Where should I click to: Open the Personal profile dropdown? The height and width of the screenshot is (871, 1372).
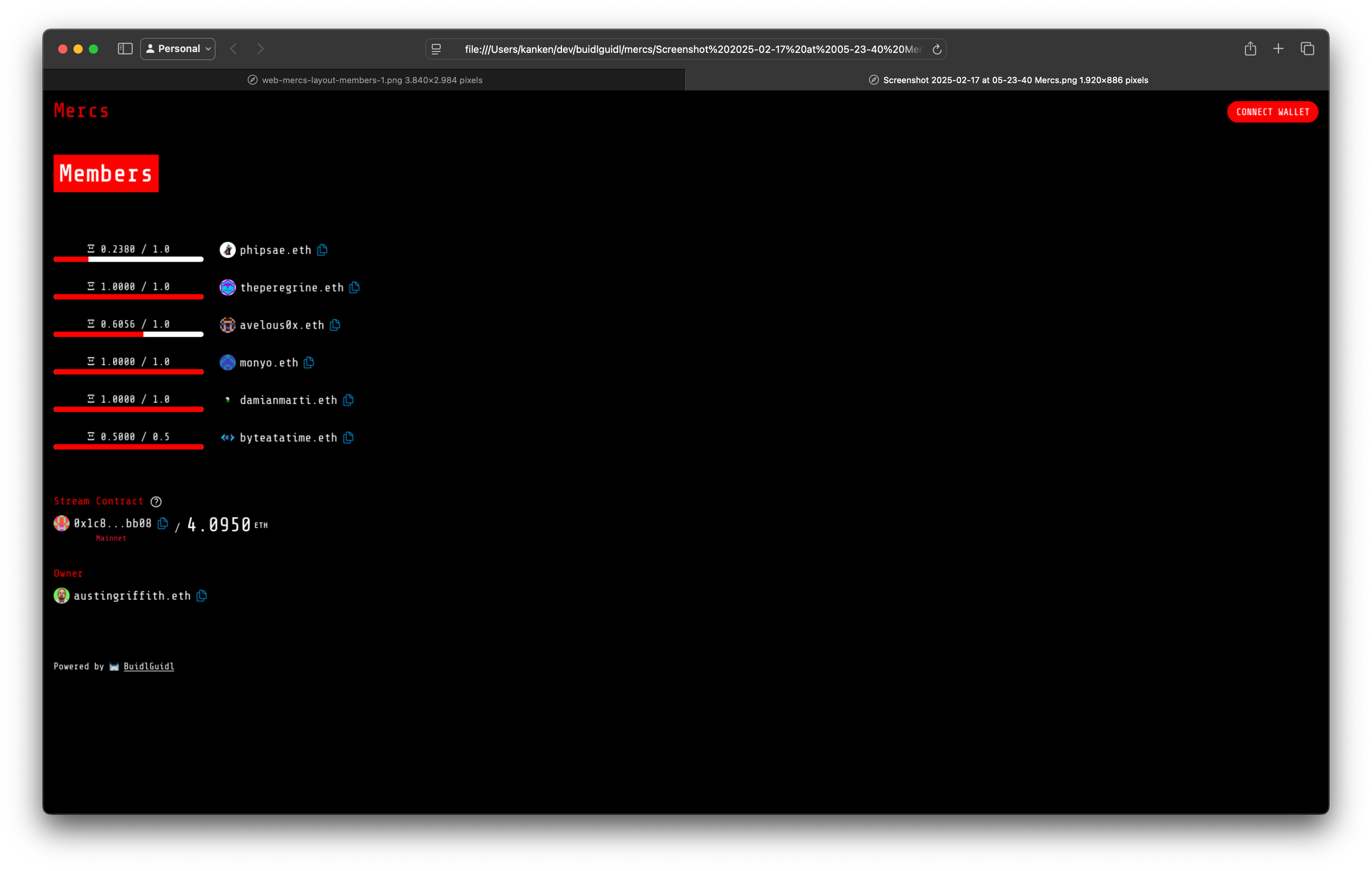coord(177,48)
